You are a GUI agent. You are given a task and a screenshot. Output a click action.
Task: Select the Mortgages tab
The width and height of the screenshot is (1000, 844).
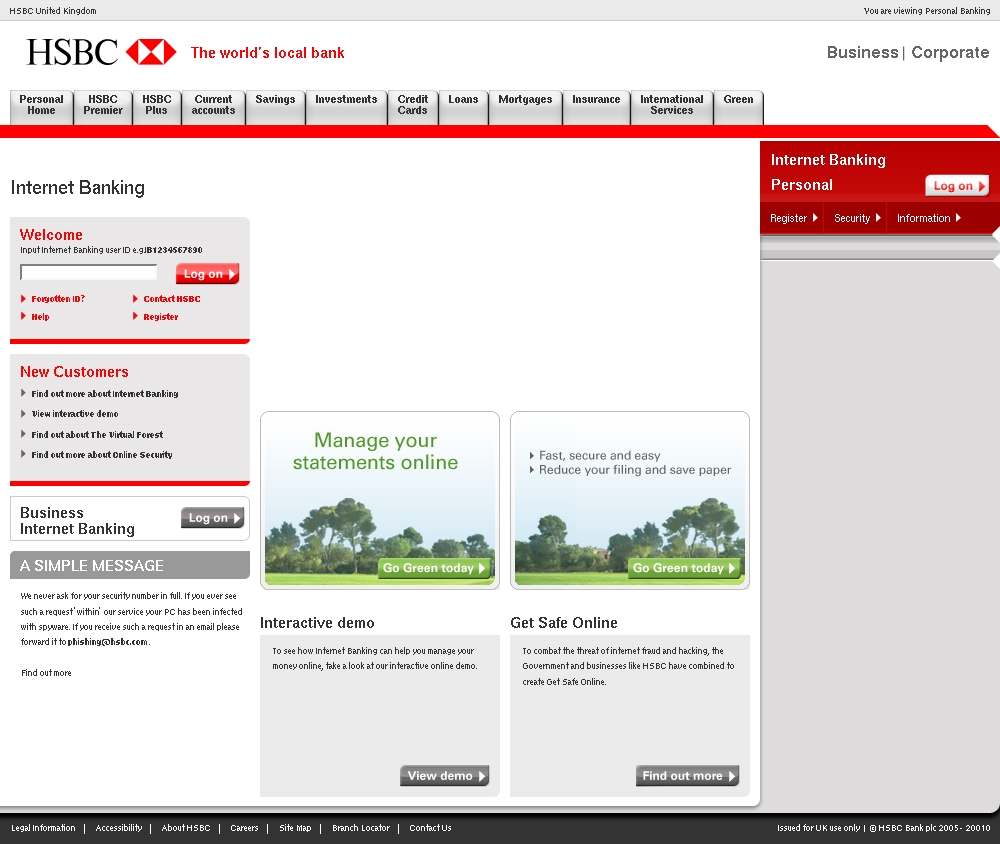pyautogui.click(x=526, y=107)
